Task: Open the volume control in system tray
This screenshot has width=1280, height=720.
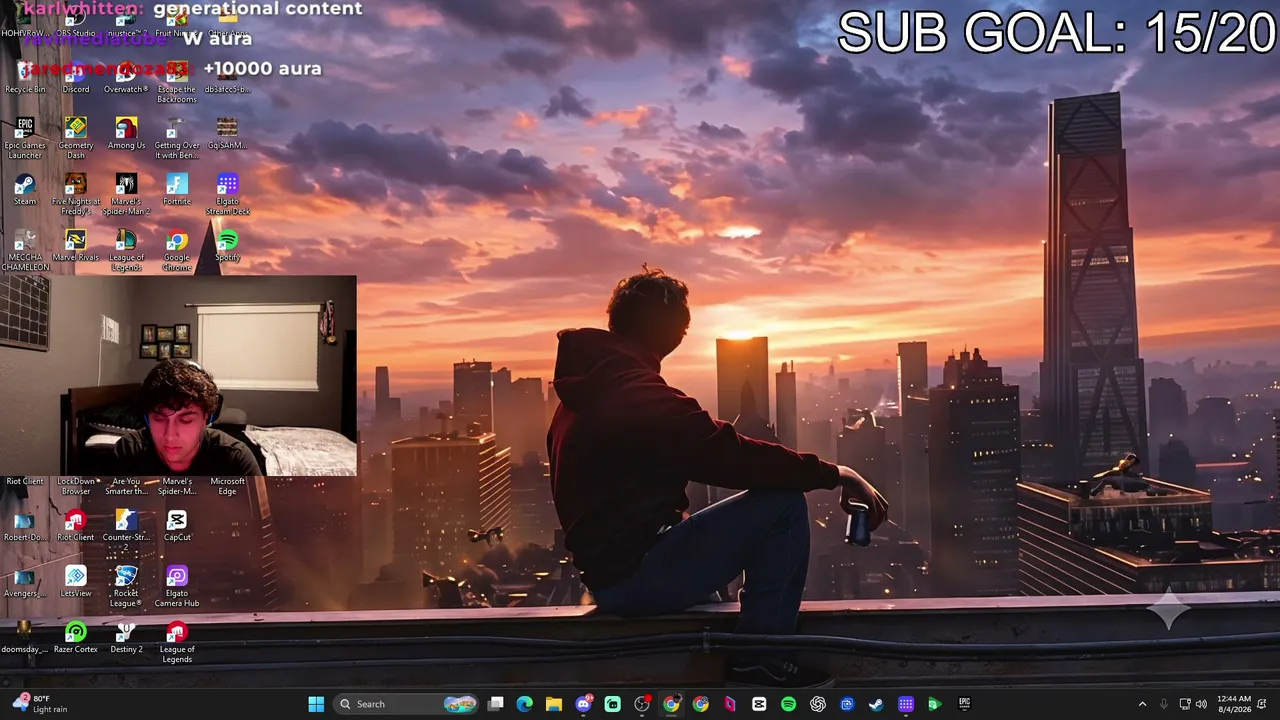Action: pyautogui.click(x=1201, y=704)
